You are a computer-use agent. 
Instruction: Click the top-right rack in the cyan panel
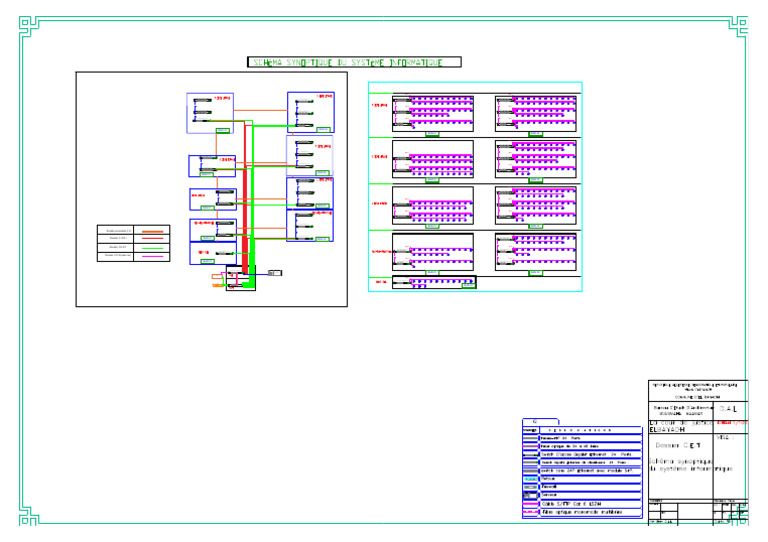(535, 113)
